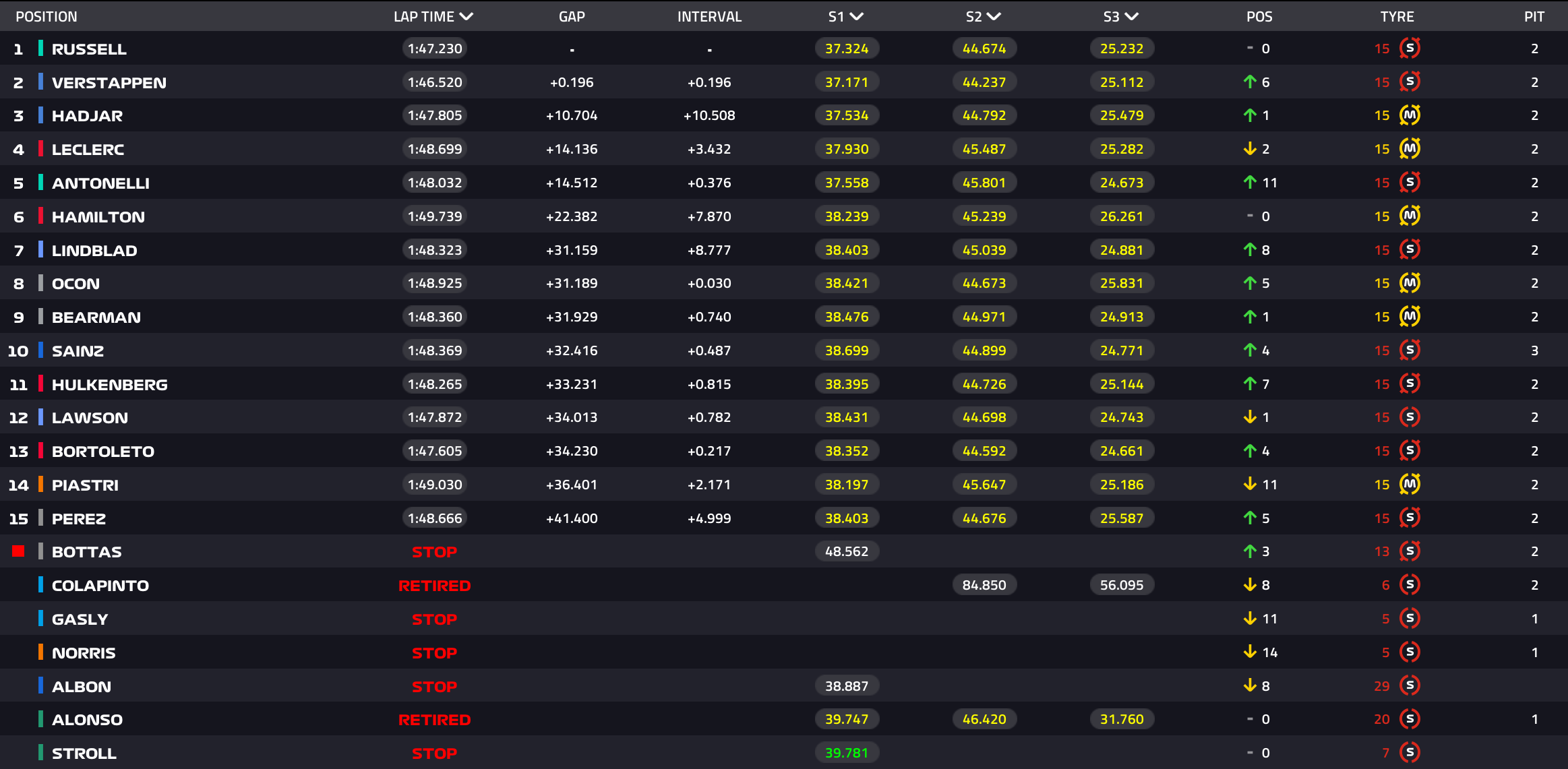The height and width of the screenshot is (769, 1568).
Task: Select Leclerc's medium tyre compound icon
Action: coord(1410,149)
